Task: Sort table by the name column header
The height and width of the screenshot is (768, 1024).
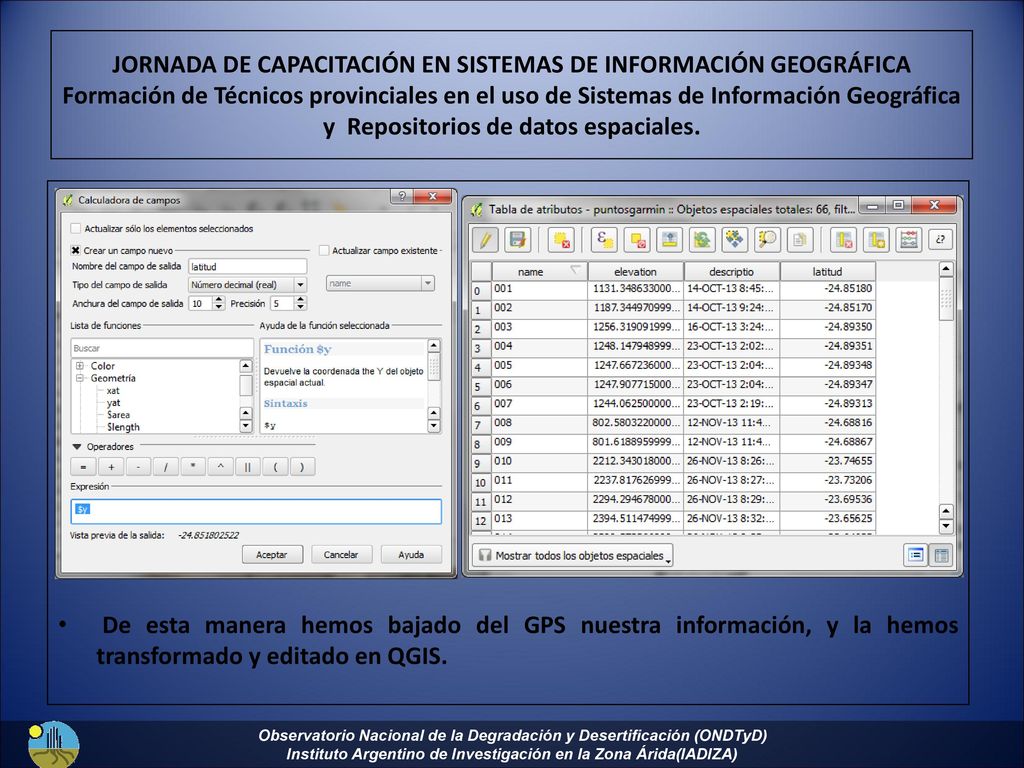Action: coord(539,272)
